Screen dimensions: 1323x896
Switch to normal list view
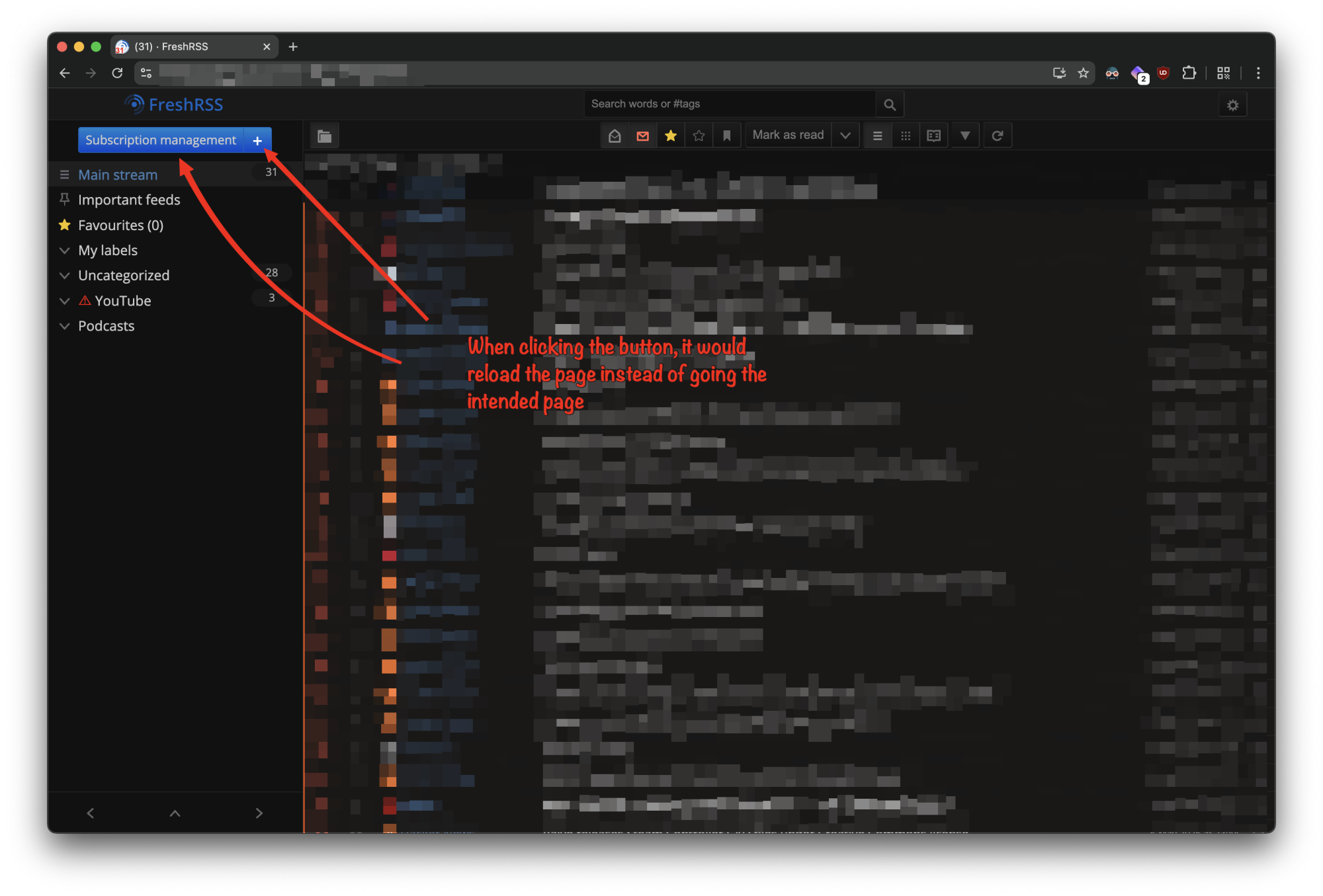coord(878,136)
